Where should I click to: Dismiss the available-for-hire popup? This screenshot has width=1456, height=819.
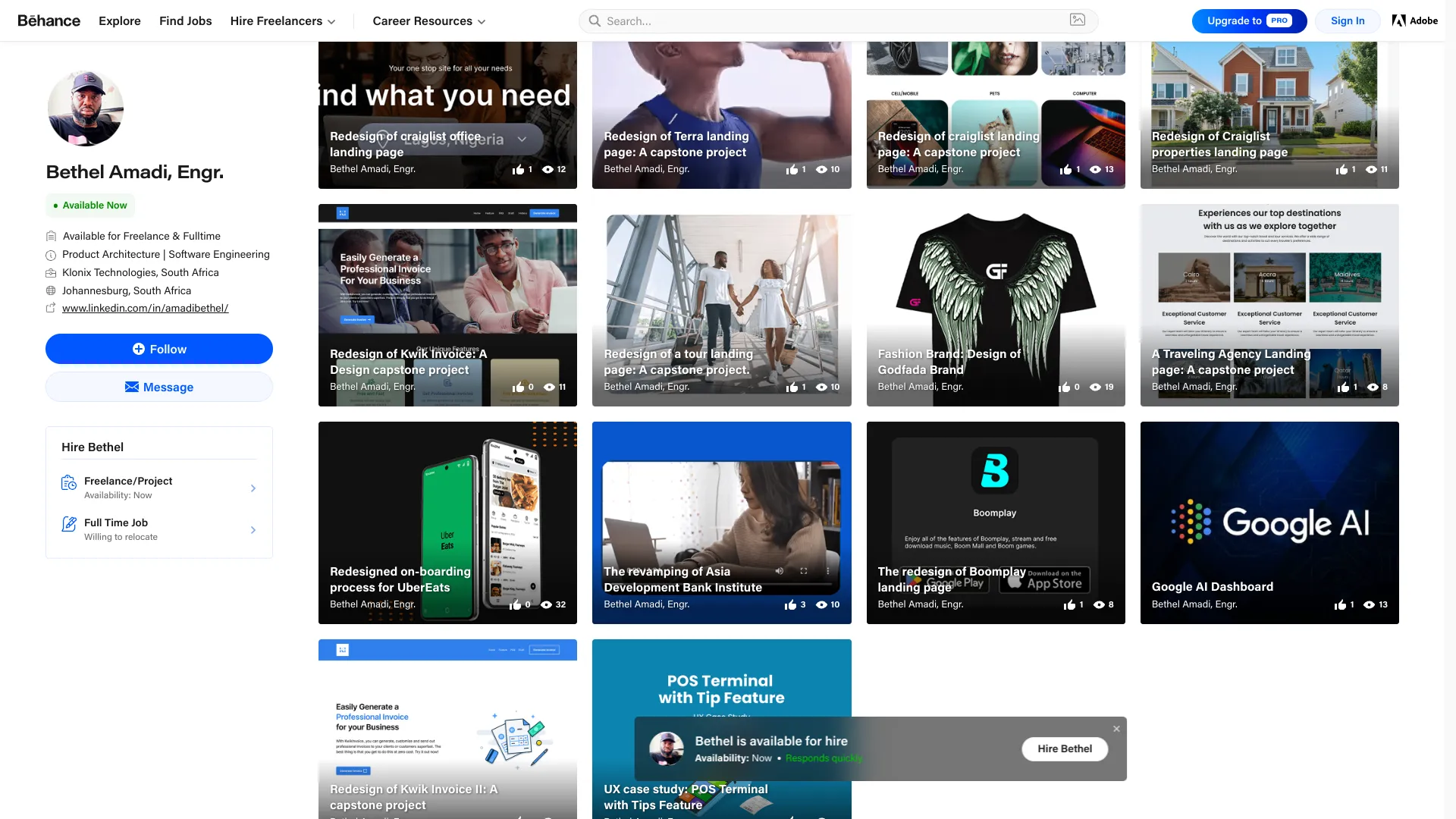tap(1116, 729)
